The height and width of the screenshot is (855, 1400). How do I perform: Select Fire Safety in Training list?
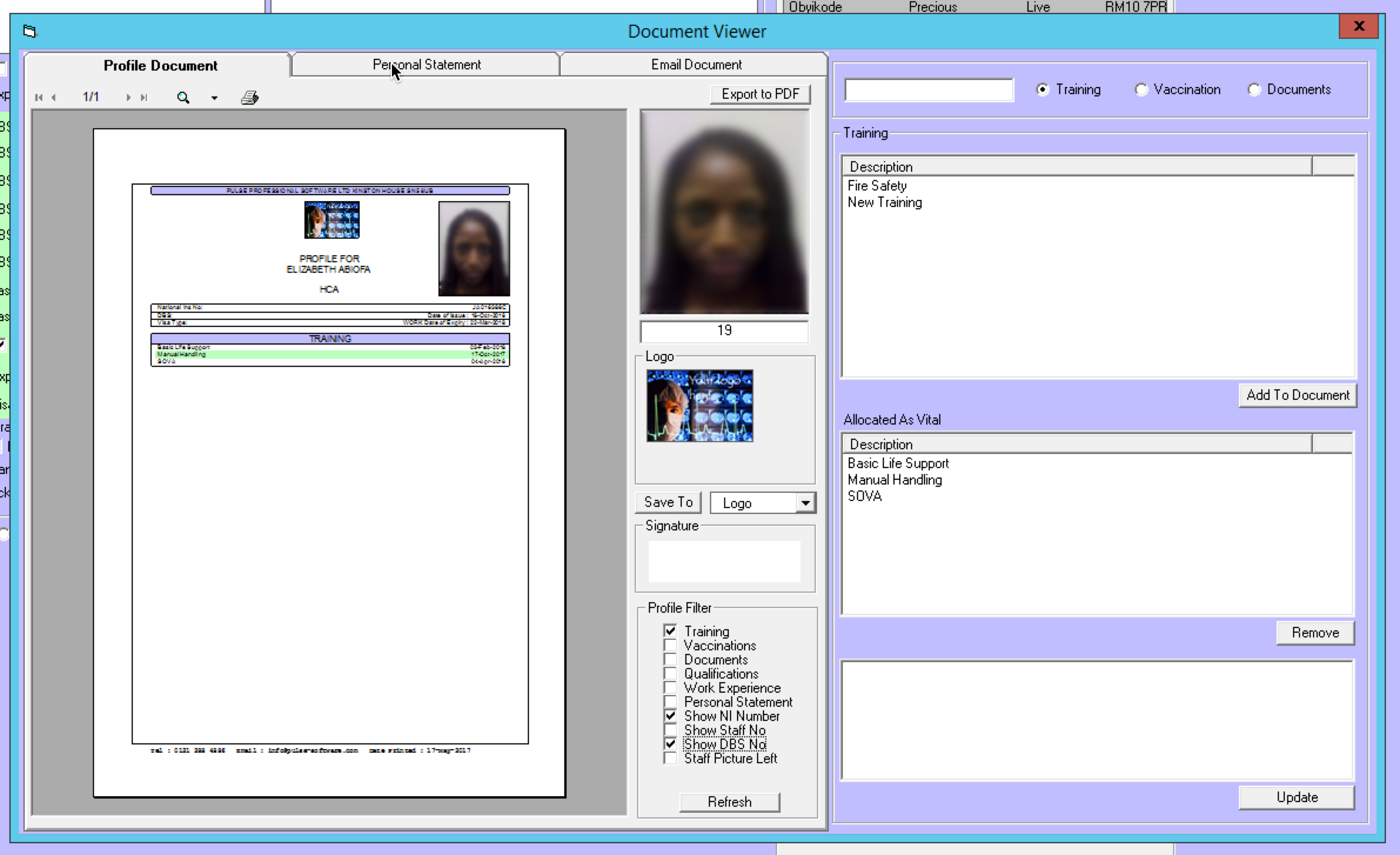tap(877, 186)
